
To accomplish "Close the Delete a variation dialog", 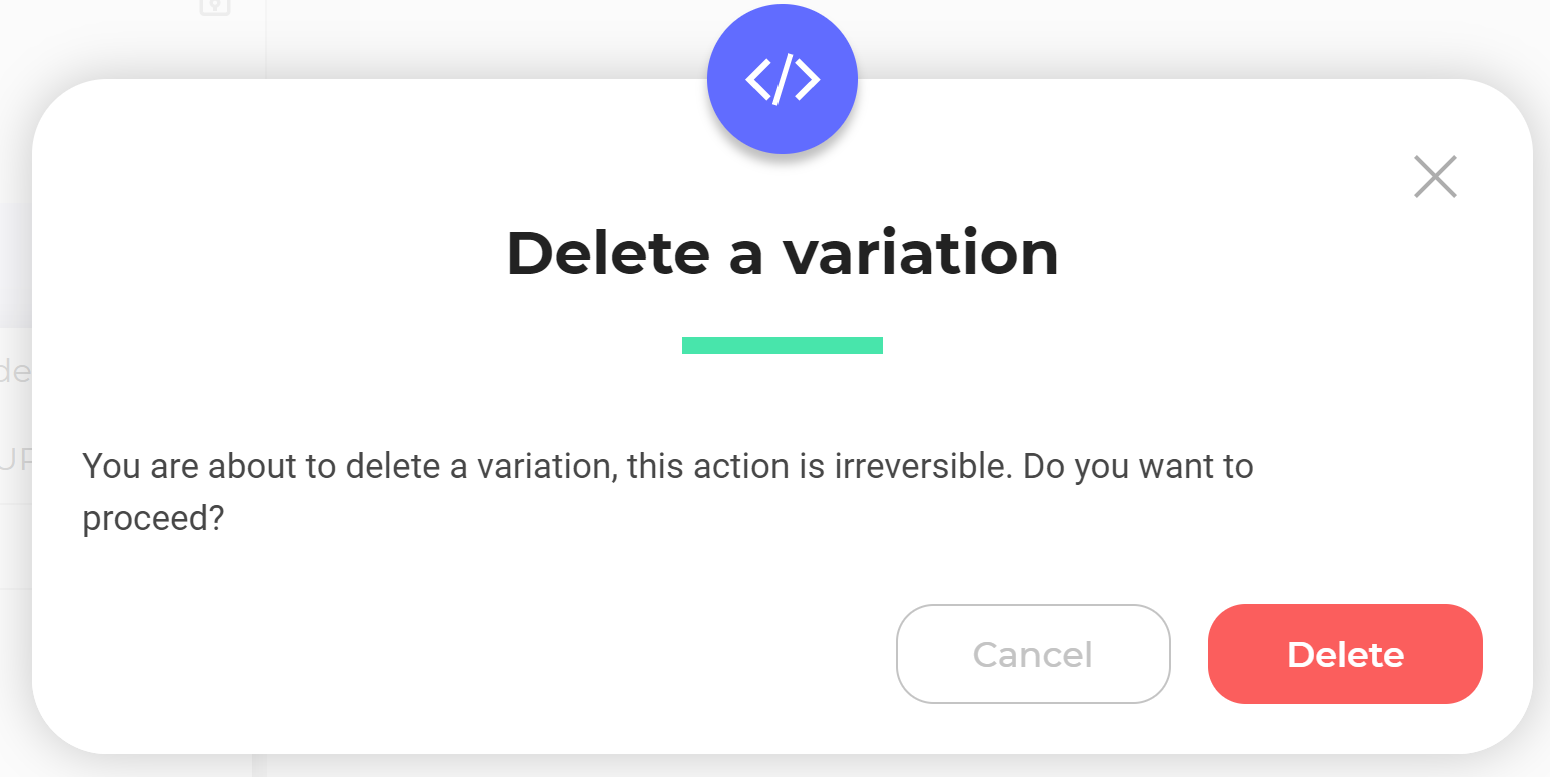I will pos(1435,177).
